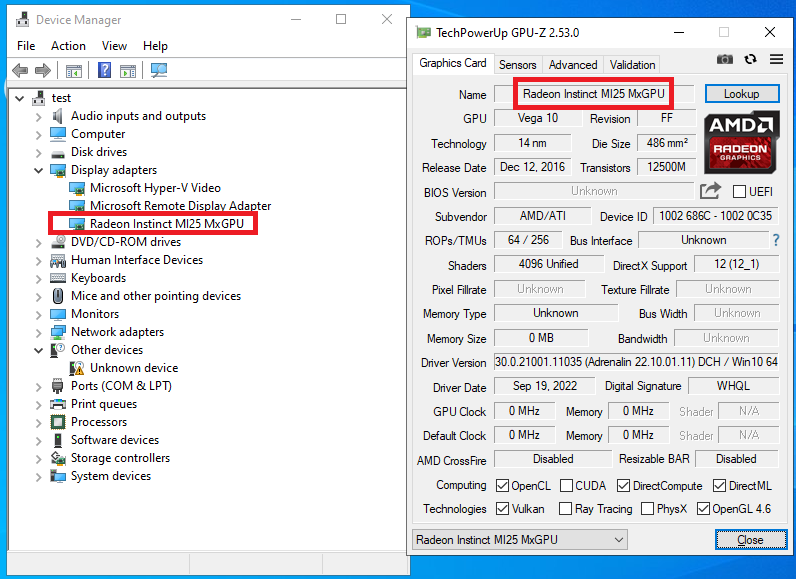Open the GPU selection dropdown at bottom
The width and height of the screenshot is (796, 579).
pyautogui.click(x=520, y=539)
